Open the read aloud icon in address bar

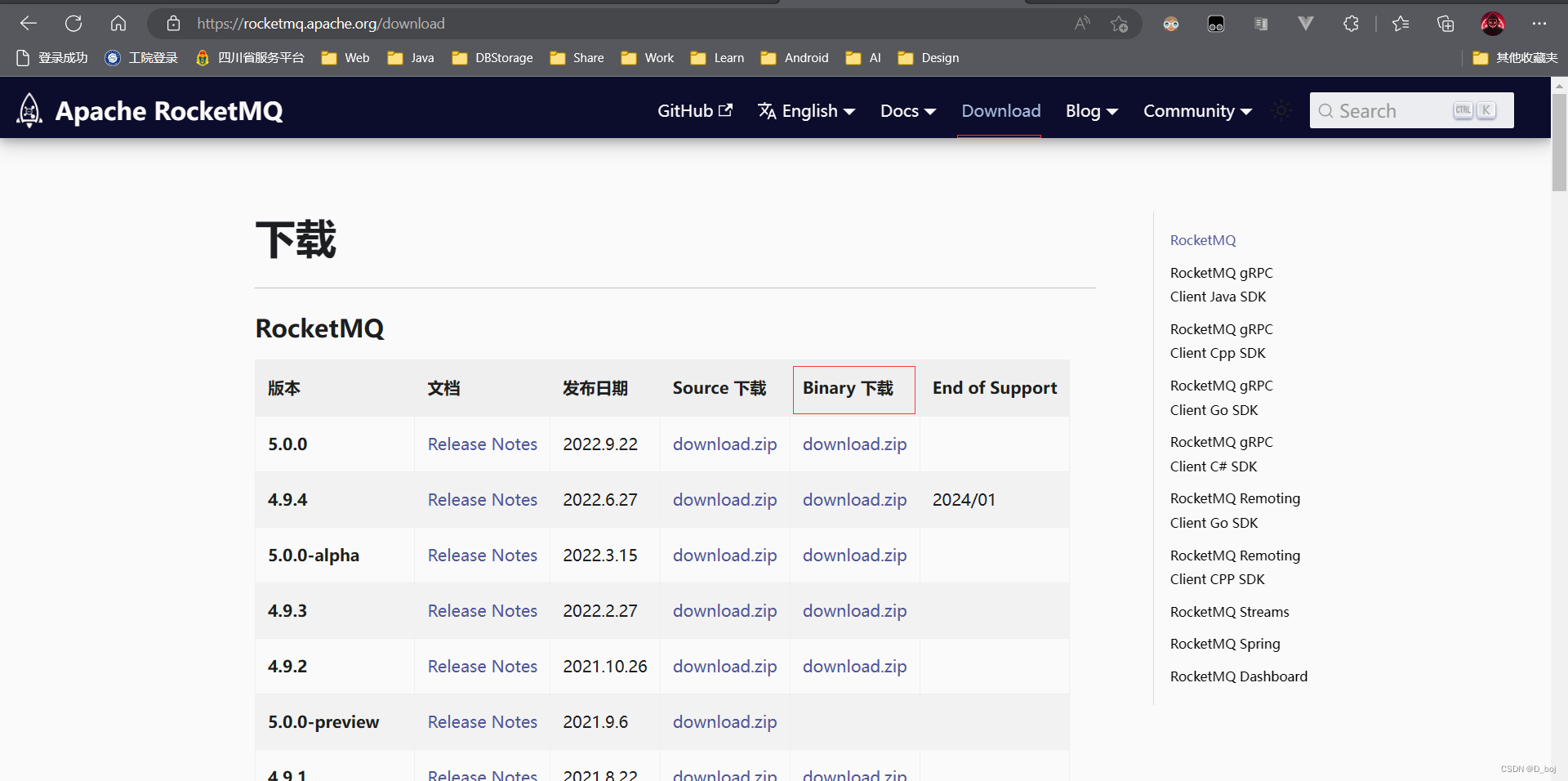pos(1082,24)
